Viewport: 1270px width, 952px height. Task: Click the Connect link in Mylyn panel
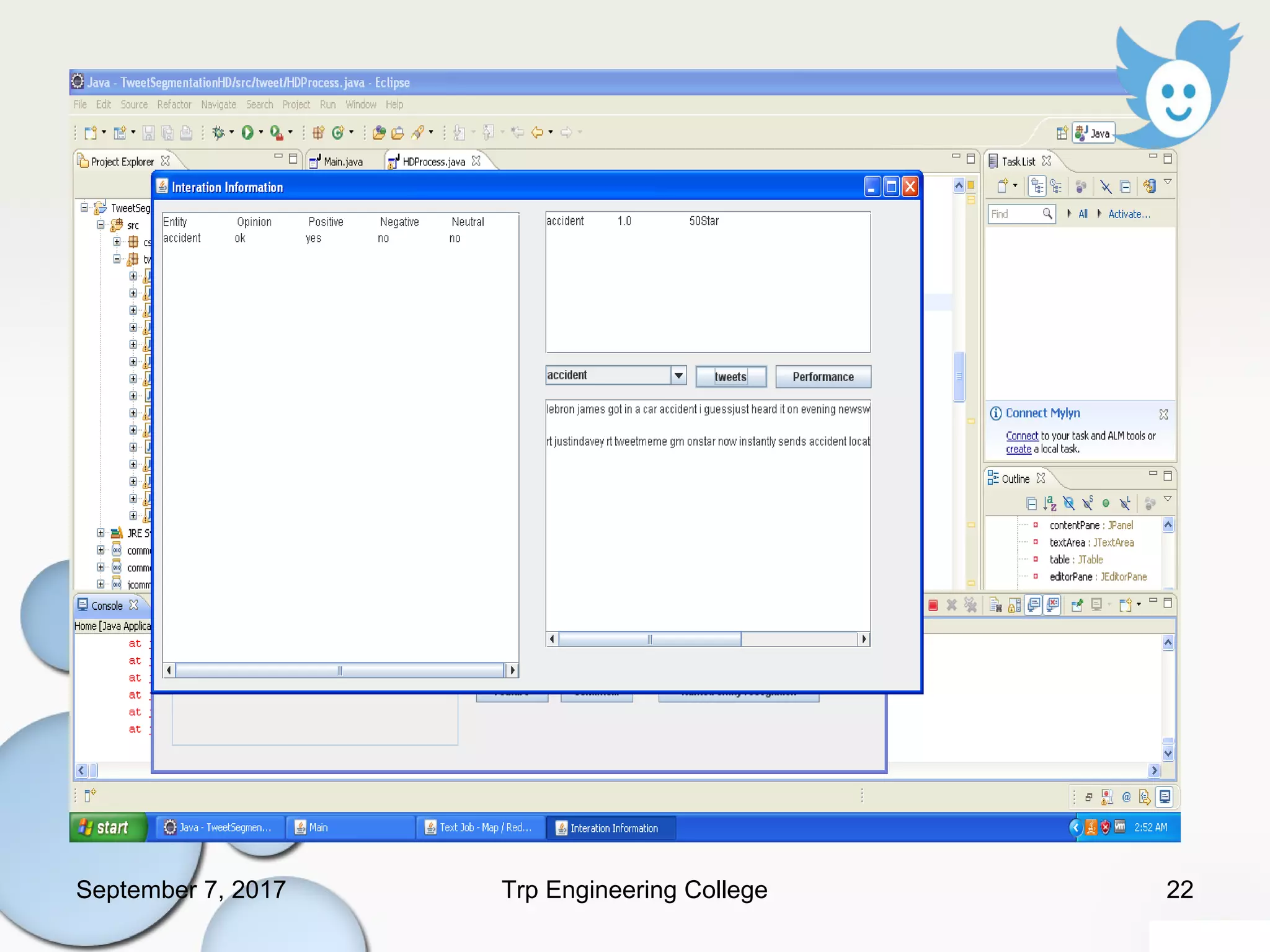(x=1021, y=436)
